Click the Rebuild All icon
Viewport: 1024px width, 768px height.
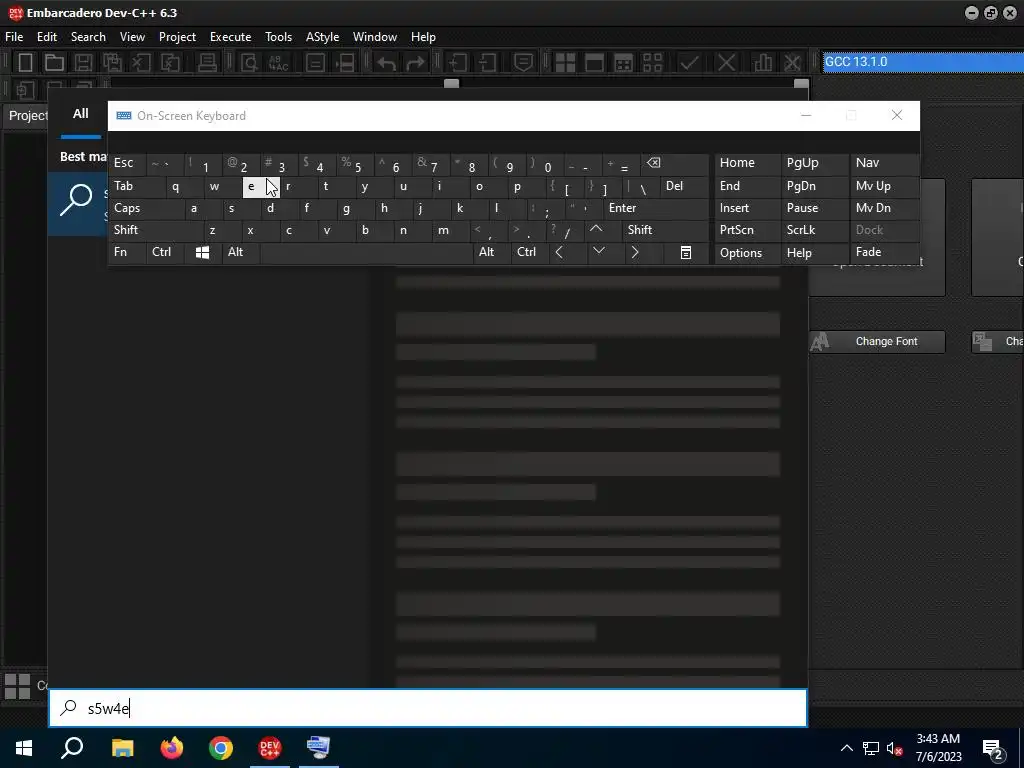click(x=653, y=63)
